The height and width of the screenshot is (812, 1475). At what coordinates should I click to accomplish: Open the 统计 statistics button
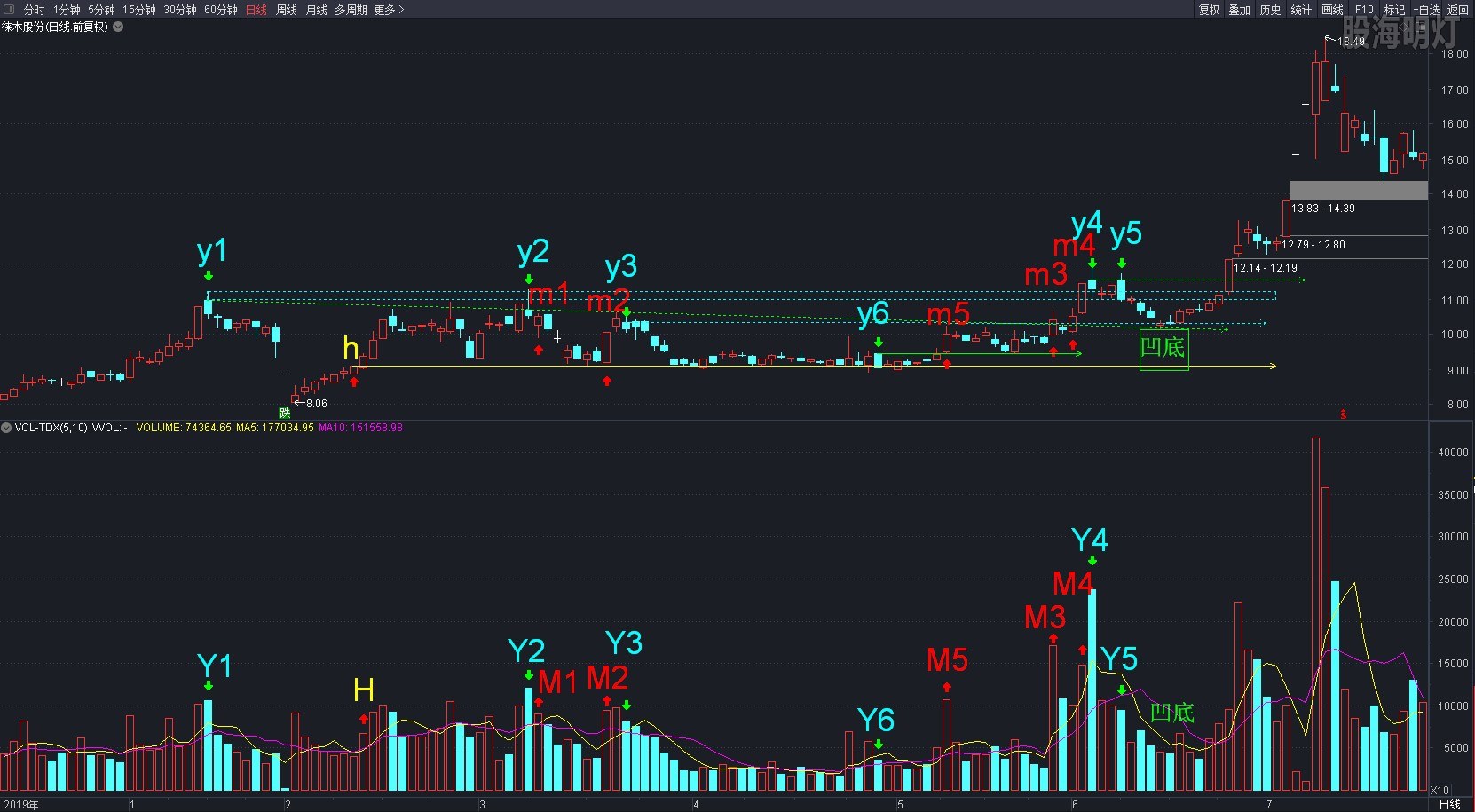[1301, 10]
